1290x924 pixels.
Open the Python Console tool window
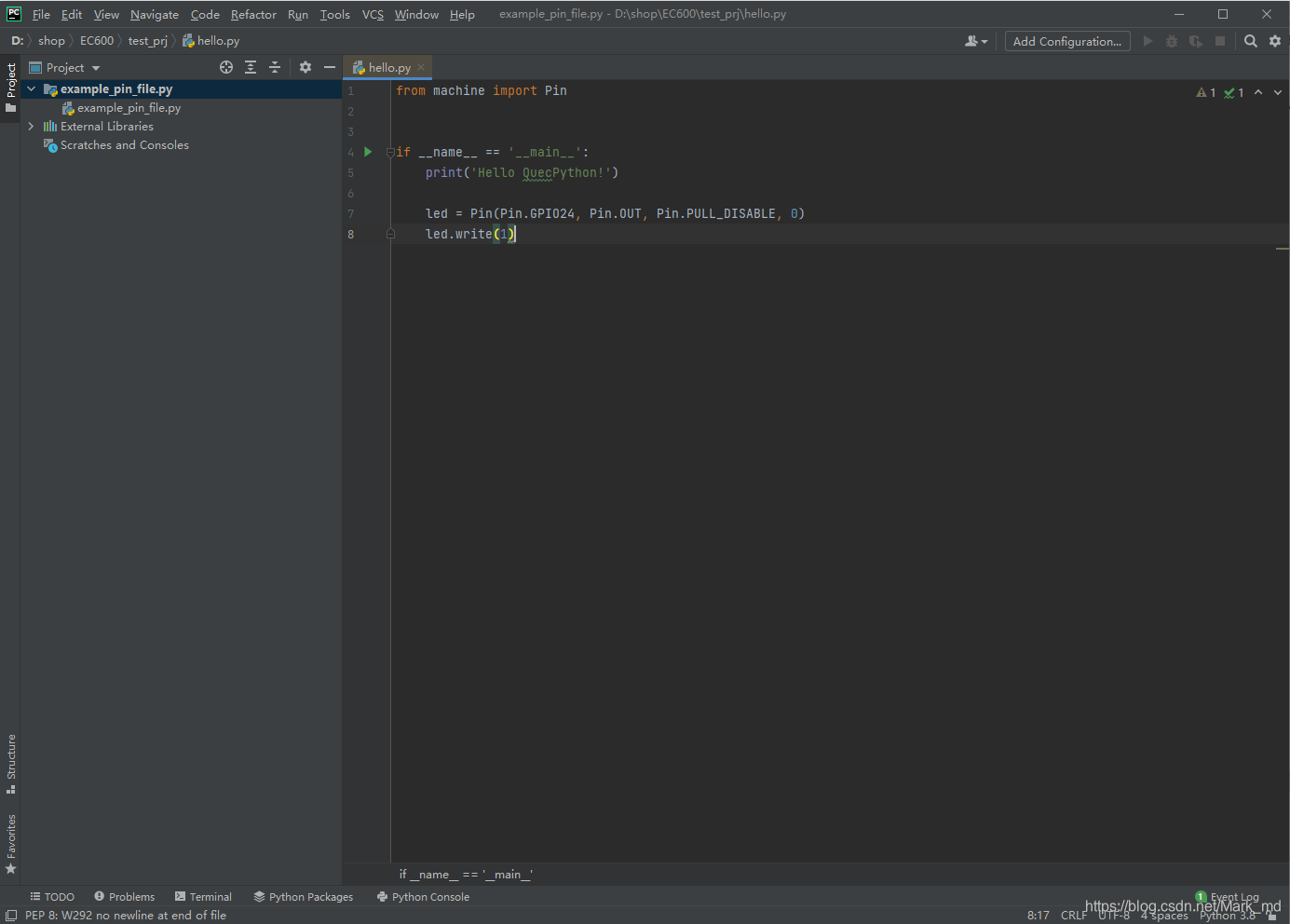point(423,897)
